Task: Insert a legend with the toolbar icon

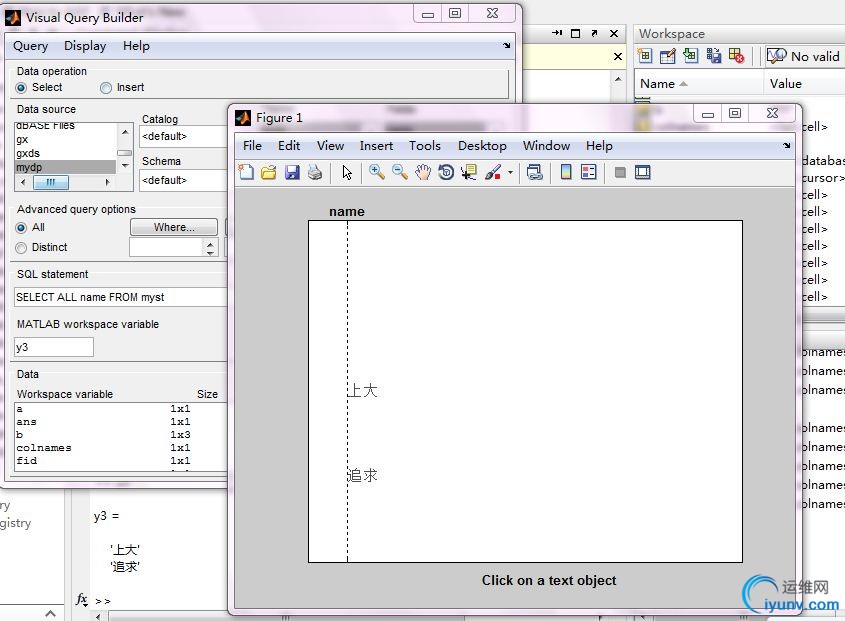Action: pos(588,172)
